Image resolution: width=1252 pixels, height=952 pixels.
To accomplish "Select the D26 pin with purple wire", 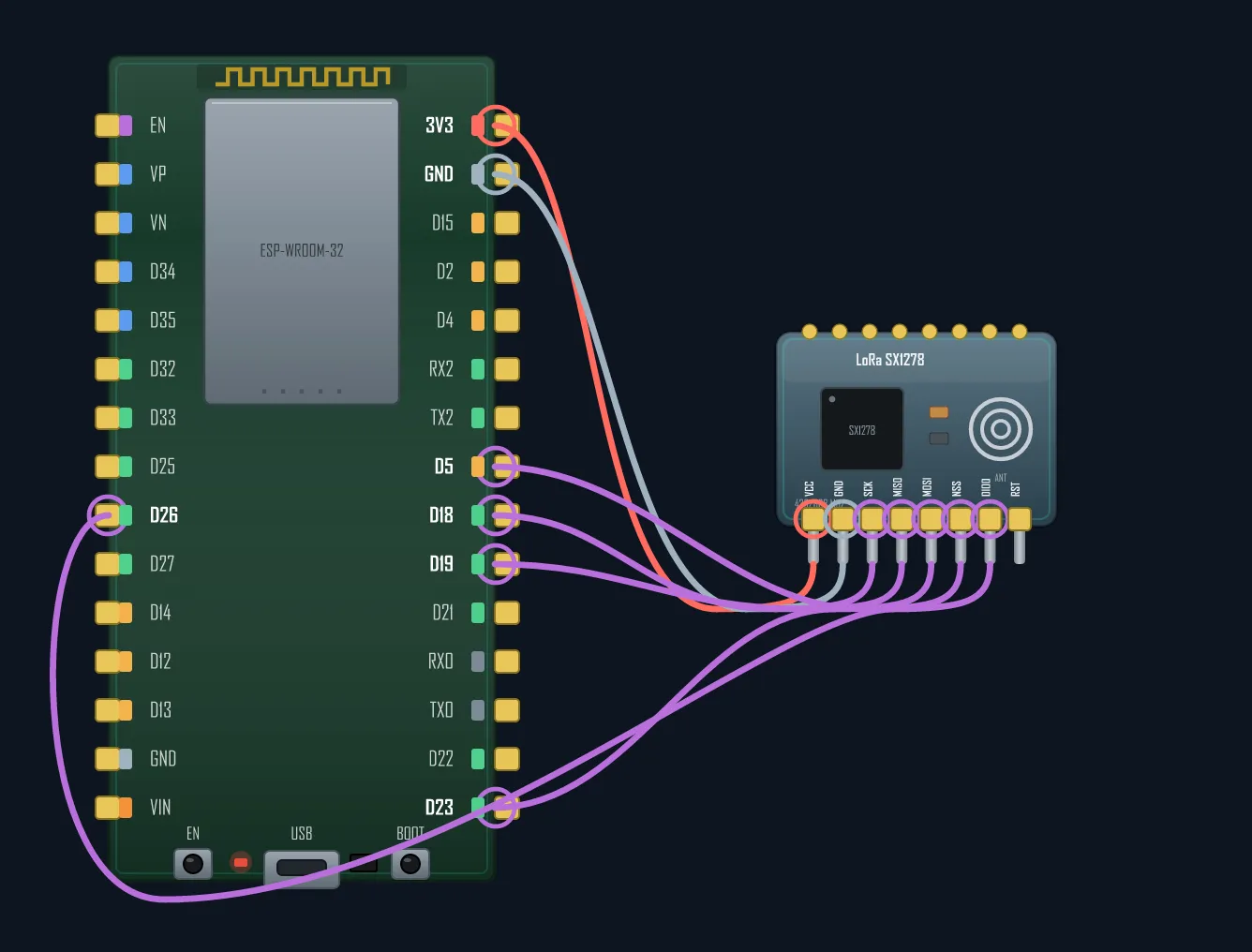I will 108,515.
